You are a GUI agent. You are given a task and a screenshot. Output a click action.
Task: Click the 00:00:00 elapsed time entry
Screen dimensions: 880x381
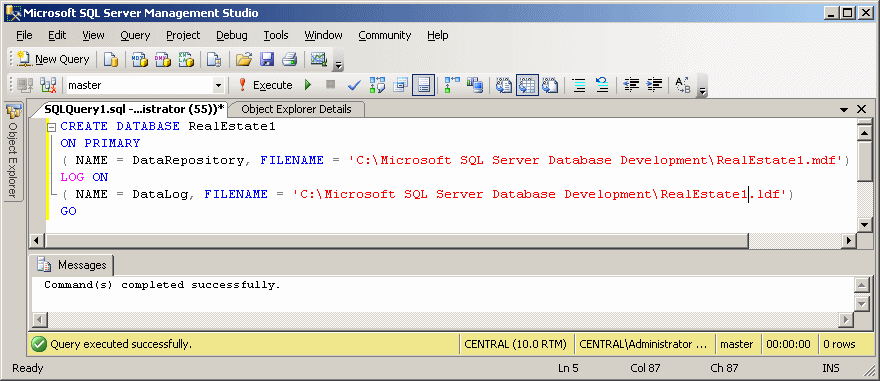tap(788, 344)
